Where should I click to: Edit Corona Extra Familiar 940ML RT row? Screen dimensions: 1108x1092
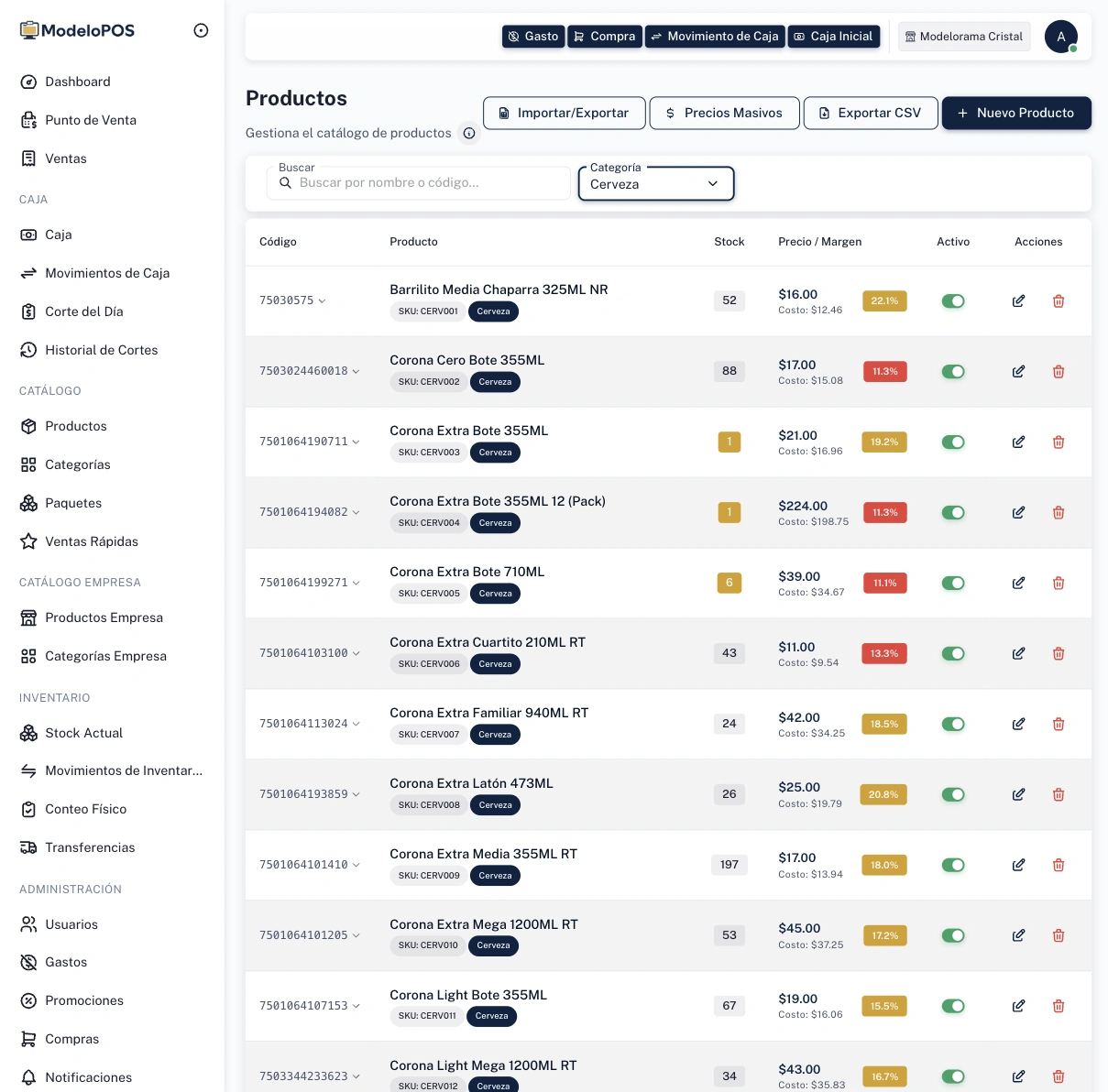point(1018,725)
